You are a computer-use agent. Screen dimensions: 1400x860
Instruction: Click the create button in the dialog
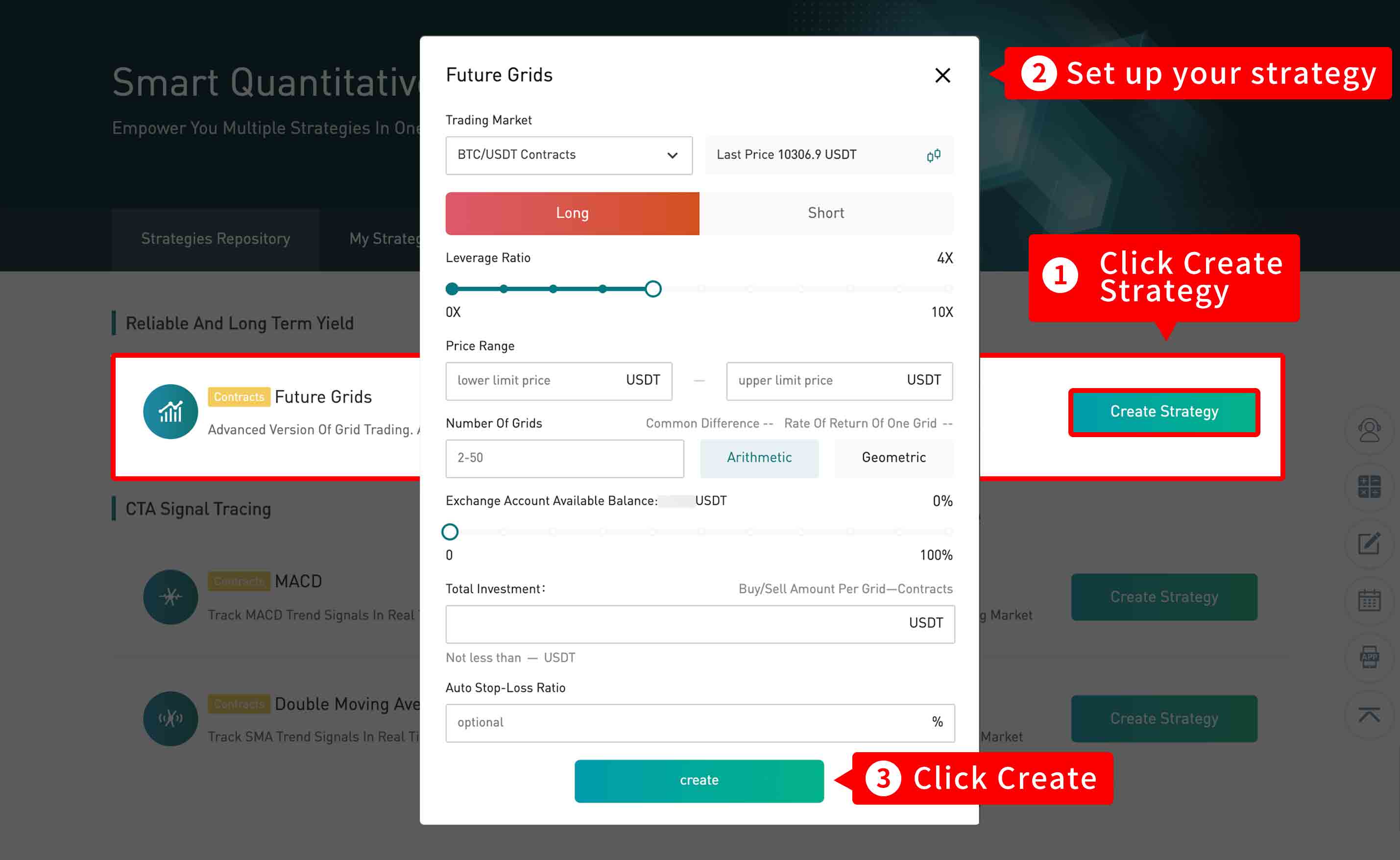click(x=699, y=781)
